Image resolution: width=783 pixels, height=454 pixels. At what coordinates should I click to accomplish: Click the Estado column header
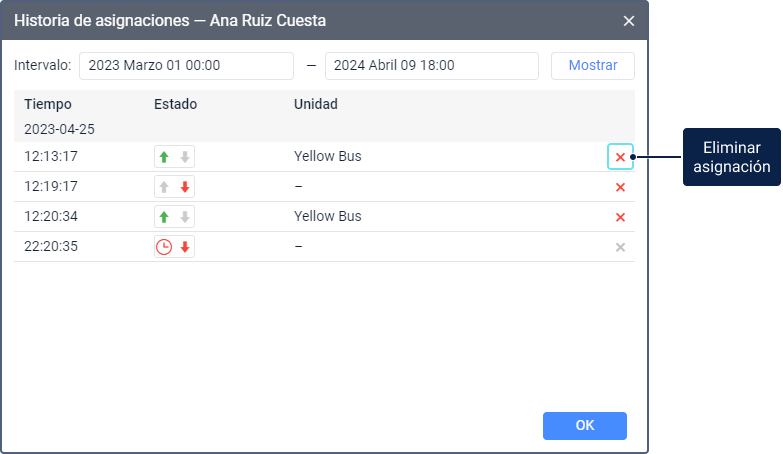tap(176, 104)
